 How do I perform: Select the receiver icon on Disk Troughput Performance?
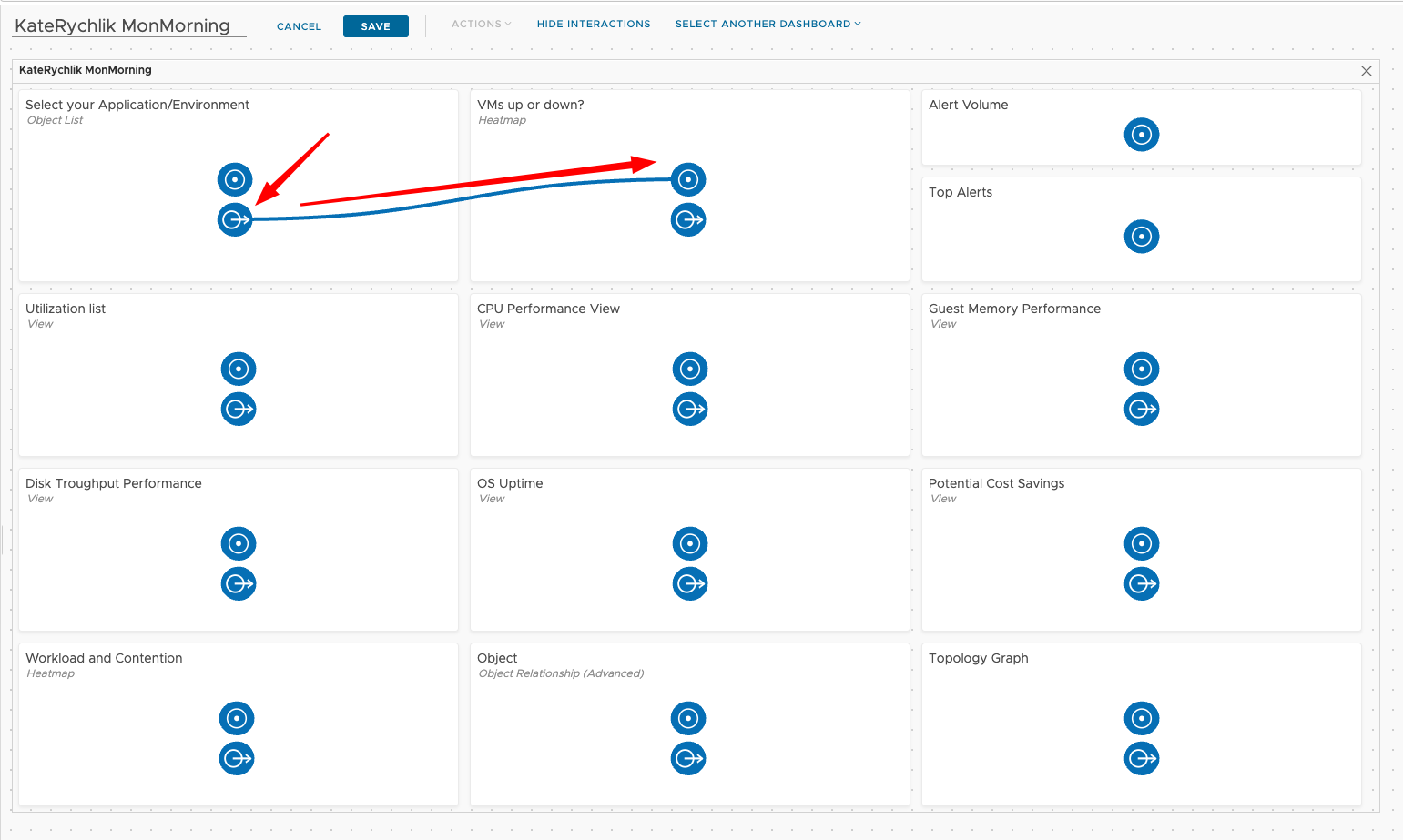238,543
